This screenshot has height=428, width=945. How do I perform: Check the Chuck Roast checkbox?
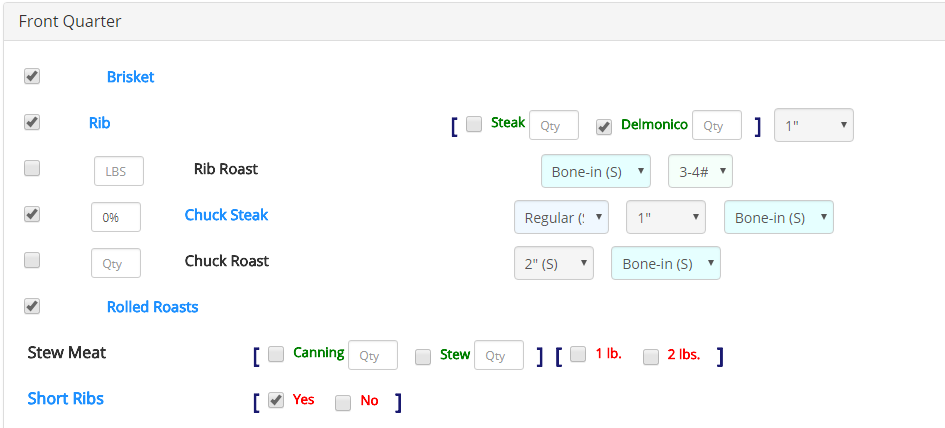[x=32, y=260]
